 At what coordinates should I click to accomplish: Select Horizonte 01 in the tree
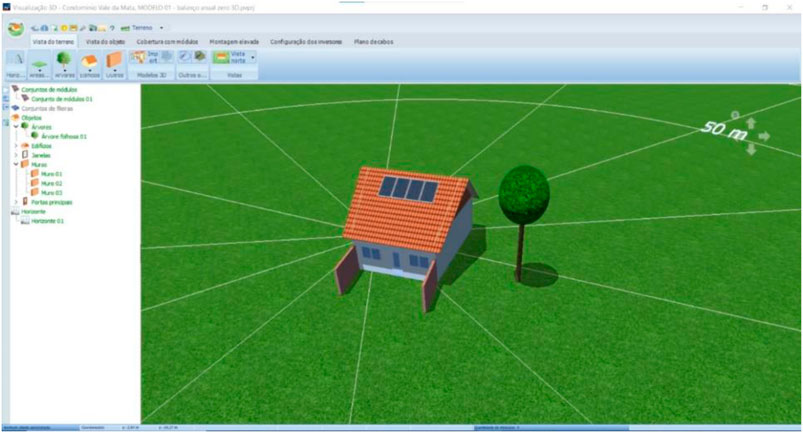pos(47,221)
